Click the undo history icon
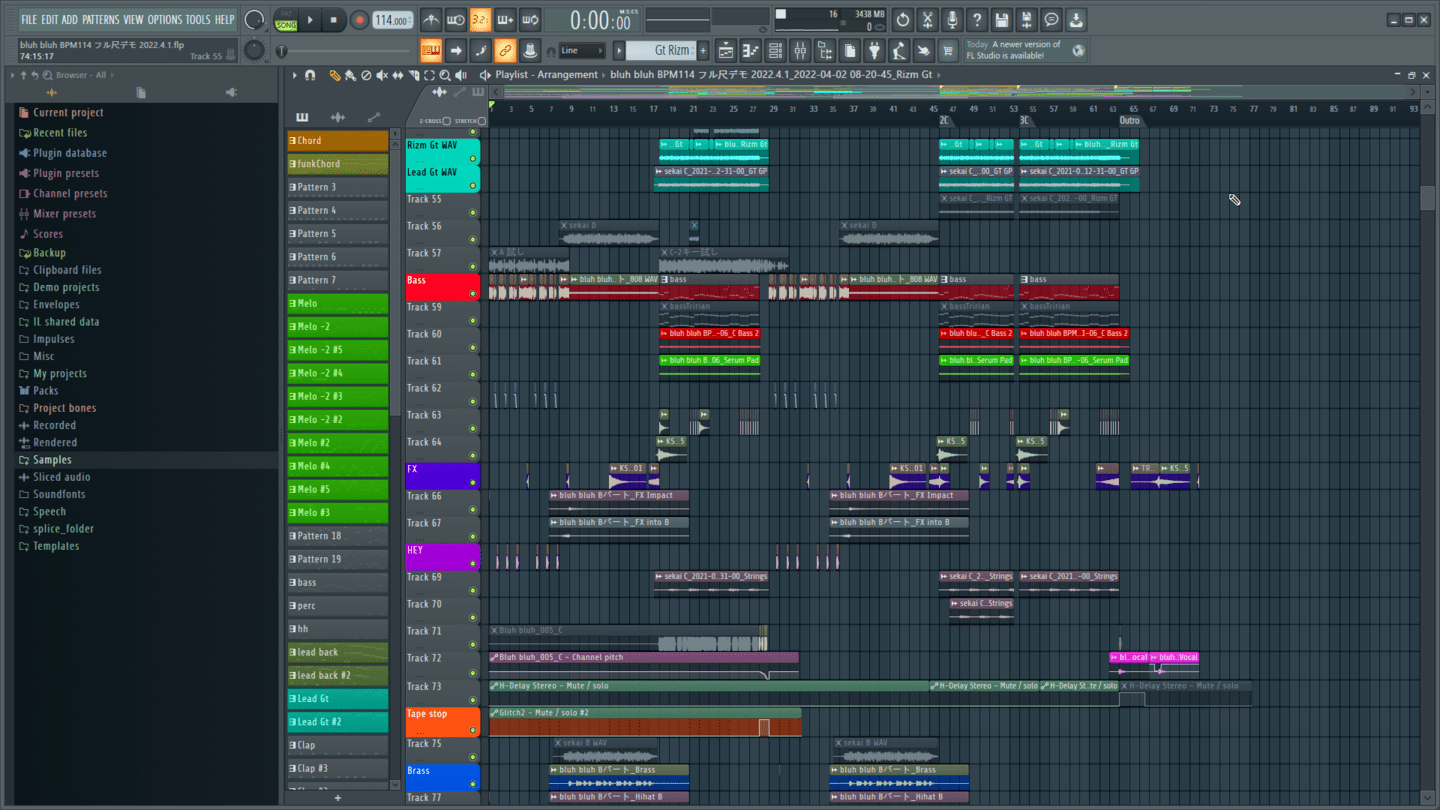The height and width of the screenshot is (810, 1440). point(902,20)
